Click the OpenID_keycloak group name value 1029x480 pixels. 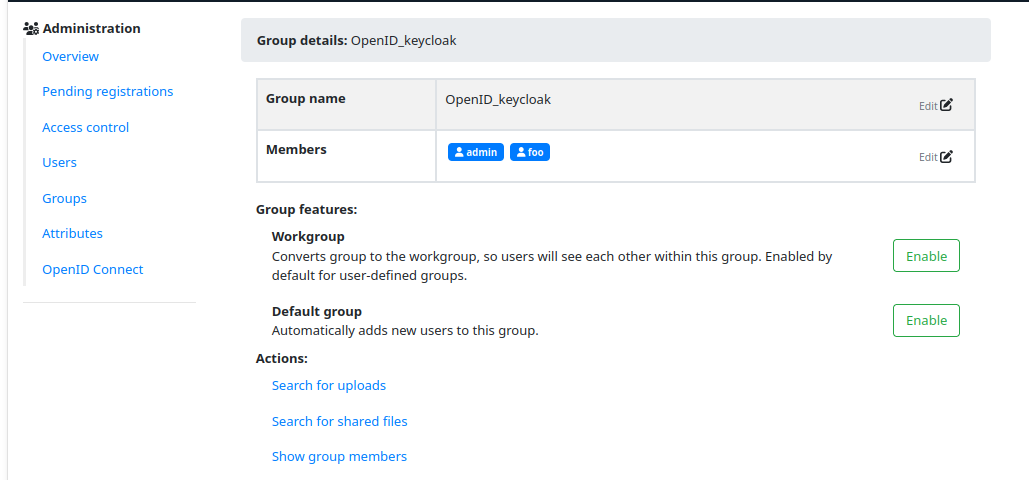(498, 100)
